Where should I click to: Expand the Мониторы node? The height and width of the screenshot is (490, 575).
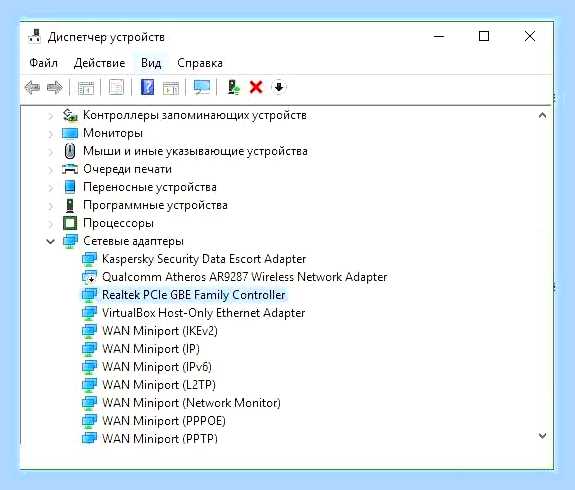[x=51, y=134]
